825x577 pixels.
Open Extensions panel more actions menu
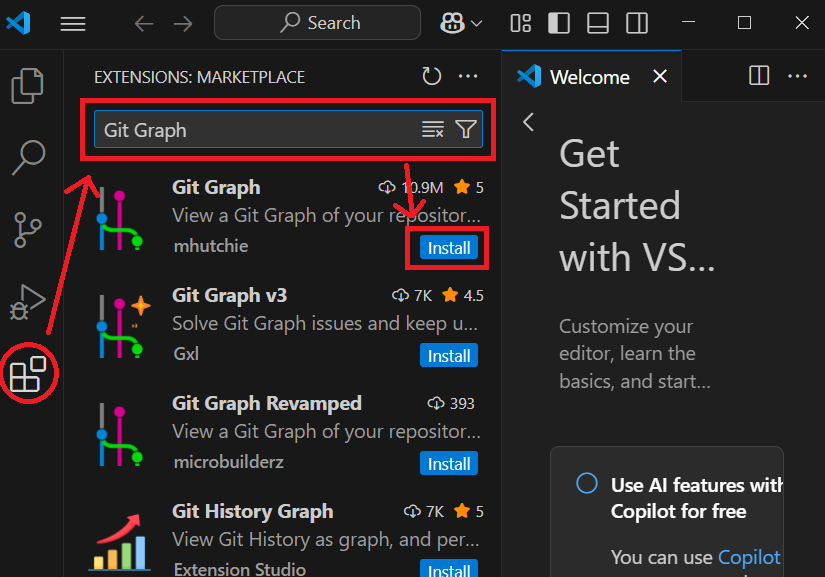point(468,76)
